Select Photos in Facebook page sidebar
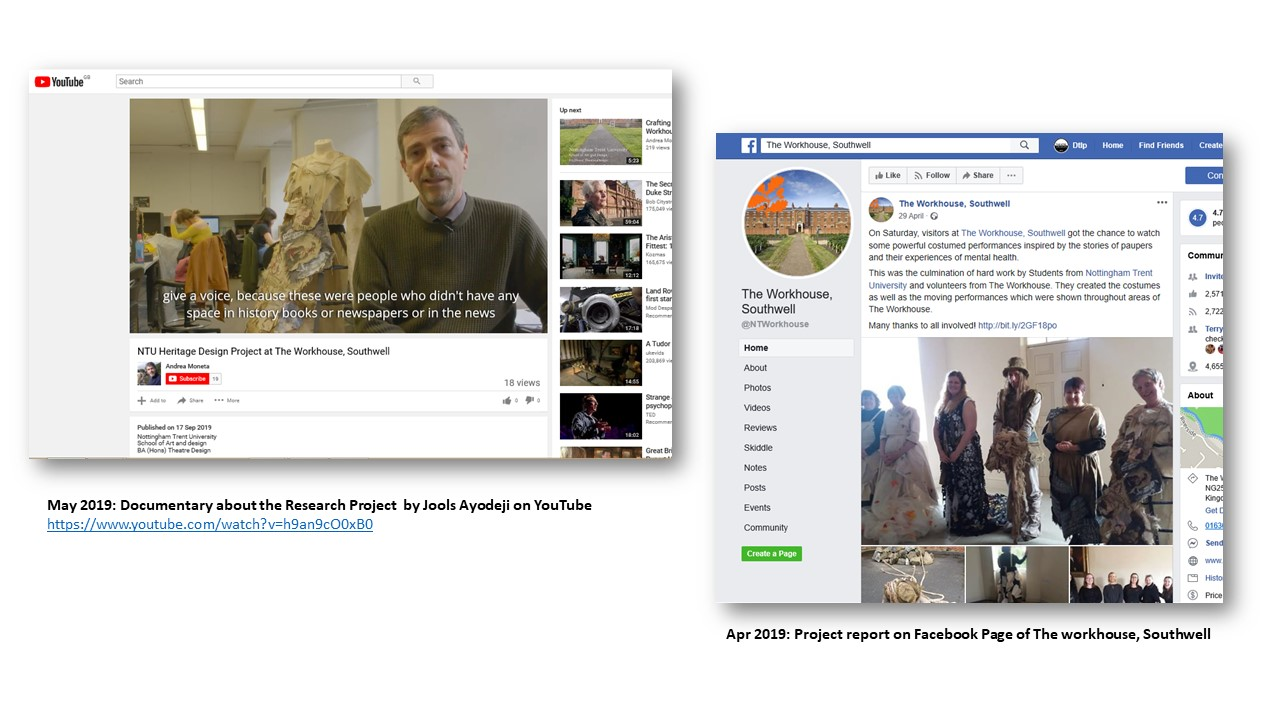The height and width of the screenshot is (720, 1280). coord(757,388)
